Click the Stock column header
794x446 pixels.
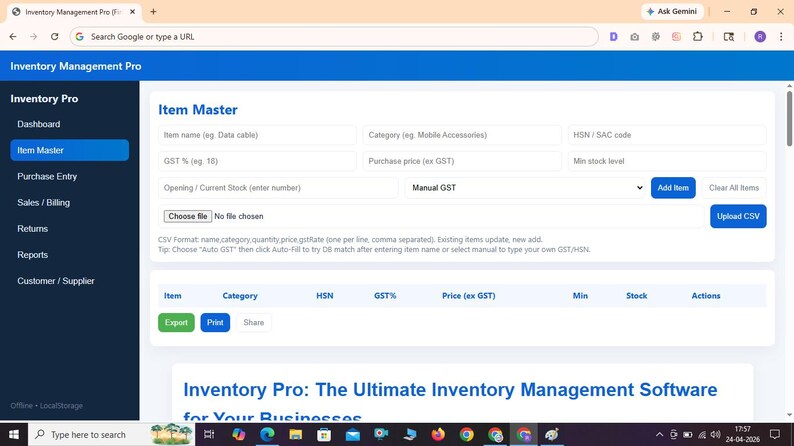pyautogui.click(x=637, y=296)
